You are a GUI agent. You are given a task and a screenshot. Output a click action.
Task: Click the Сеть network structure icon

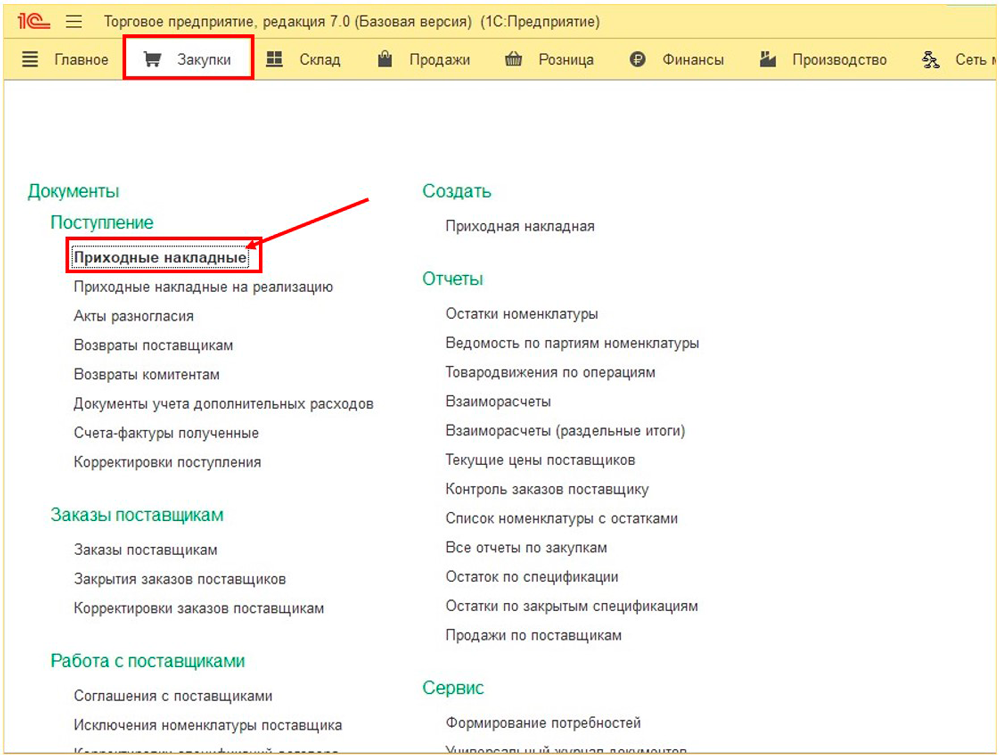pyautogui.click(x=931, y=59)
